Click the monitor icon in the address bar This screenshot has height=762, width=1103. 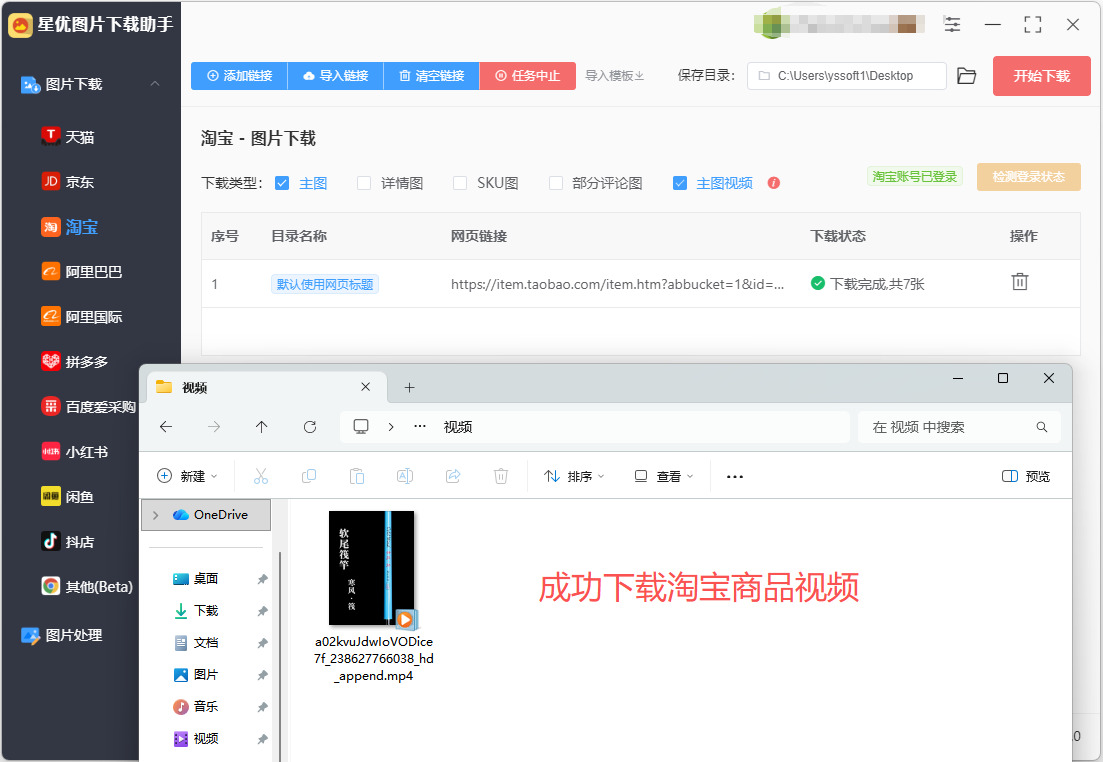click(x=361, y=426)
